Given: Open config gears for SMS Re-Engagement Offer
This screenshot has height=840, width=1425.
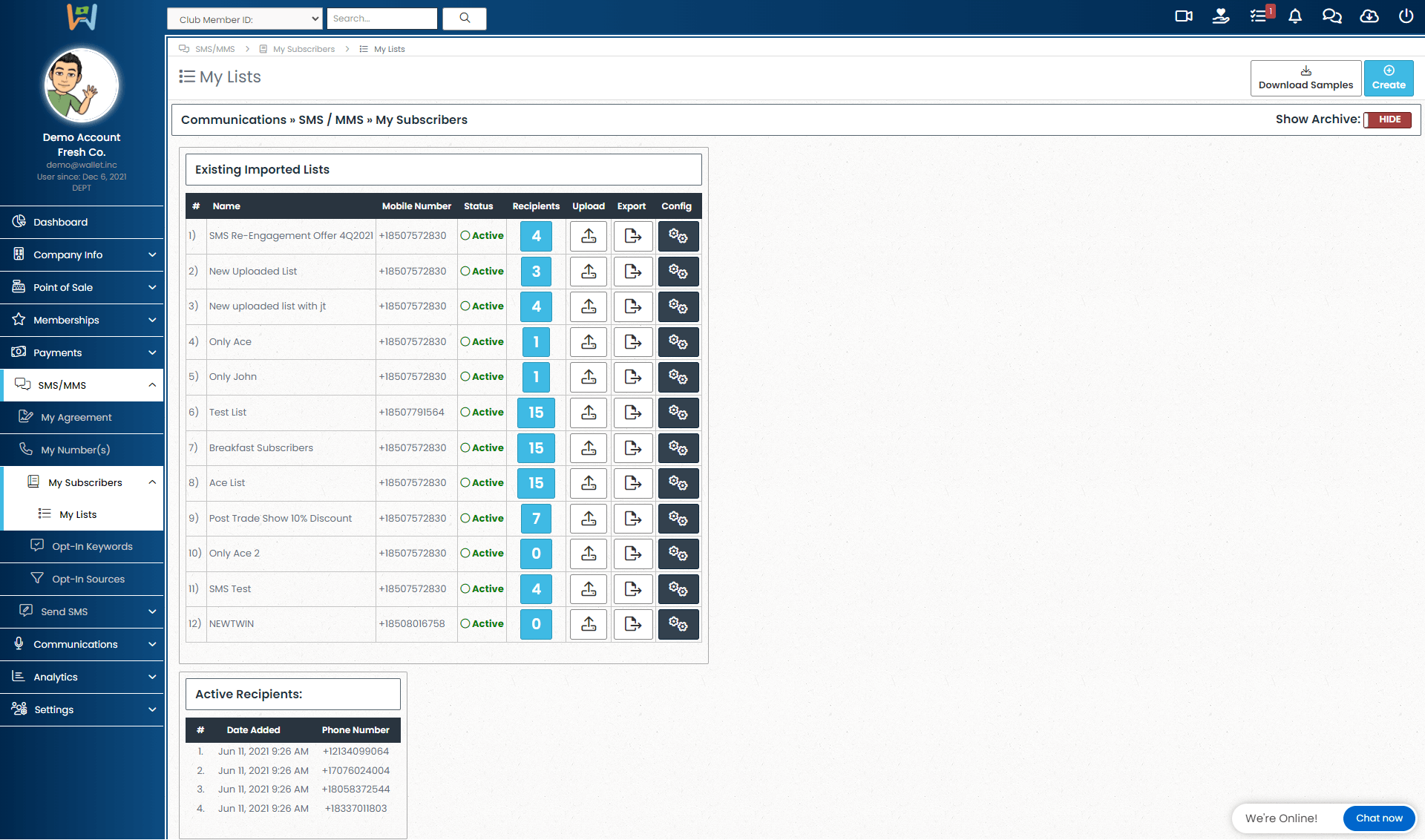Looking at the screenshot, I should point(678,236).
